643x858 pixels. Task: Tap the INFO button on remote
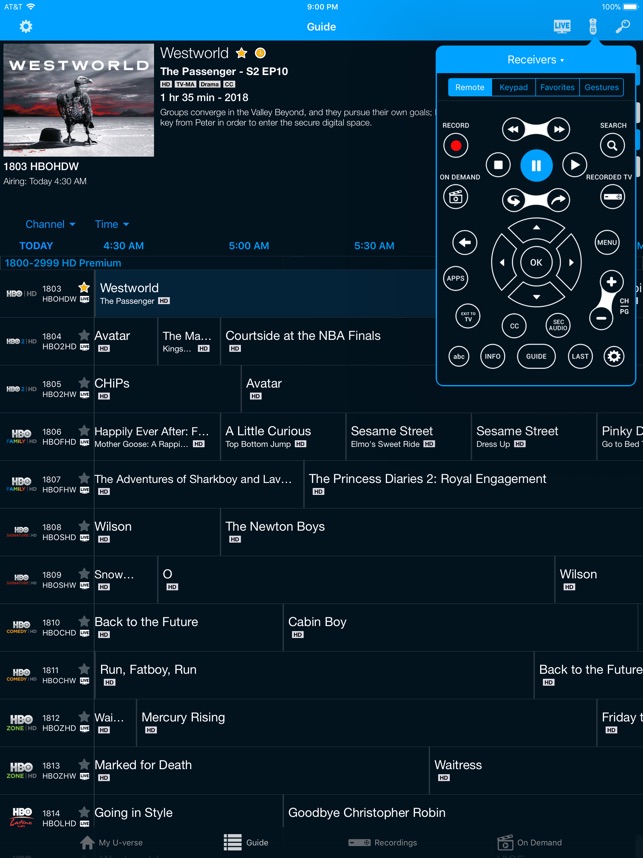tap(493, 356)
